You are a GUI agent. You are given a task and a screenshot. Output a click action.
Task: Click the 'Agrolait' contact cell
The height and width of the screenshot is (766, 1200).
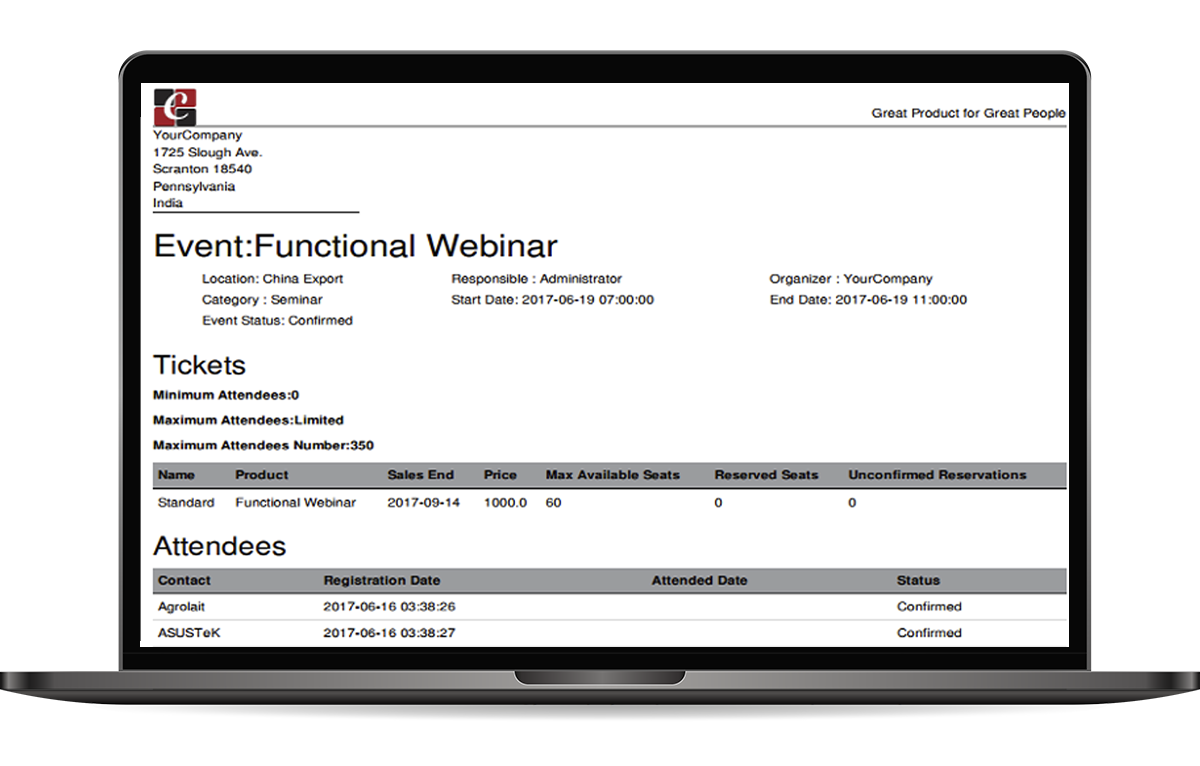coord(181,607)
